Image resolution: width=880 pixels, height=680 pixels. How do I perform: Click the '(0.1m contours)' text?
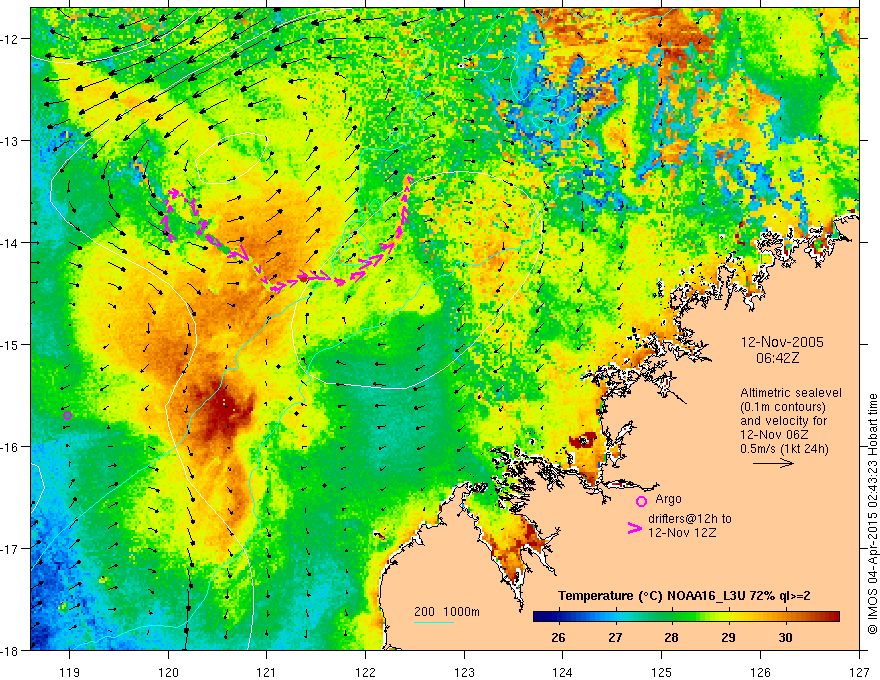pos(783,407)
